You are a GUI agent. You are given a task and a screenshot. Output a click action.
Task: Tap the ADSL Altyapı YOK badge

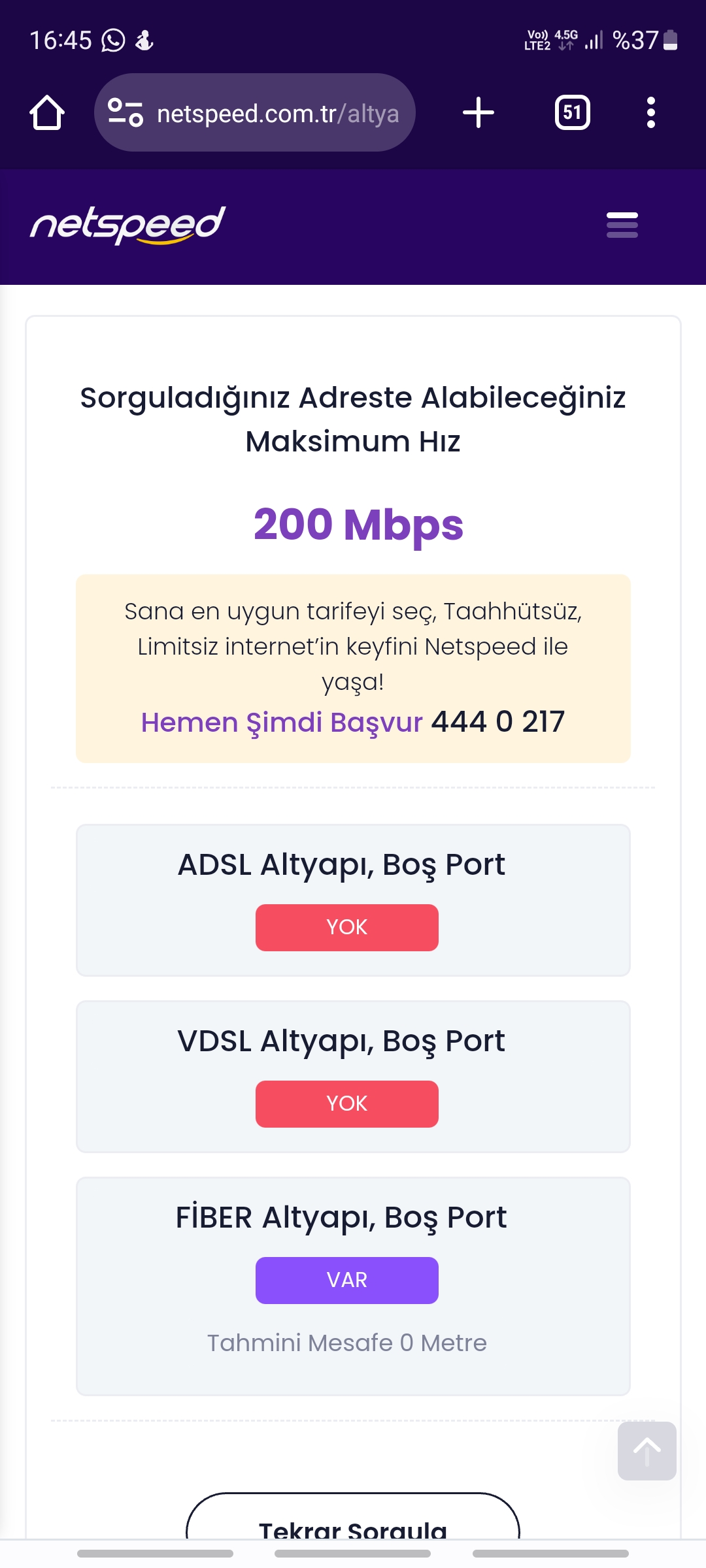click(346, 928)
